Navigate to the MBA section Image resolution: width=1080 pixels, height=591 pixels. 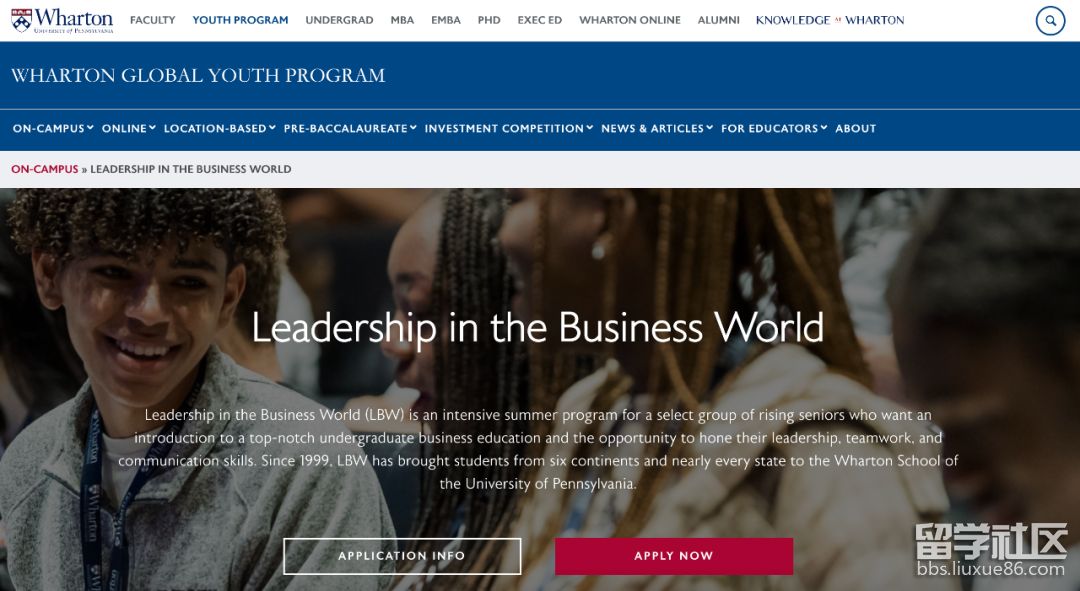[402, 20]
